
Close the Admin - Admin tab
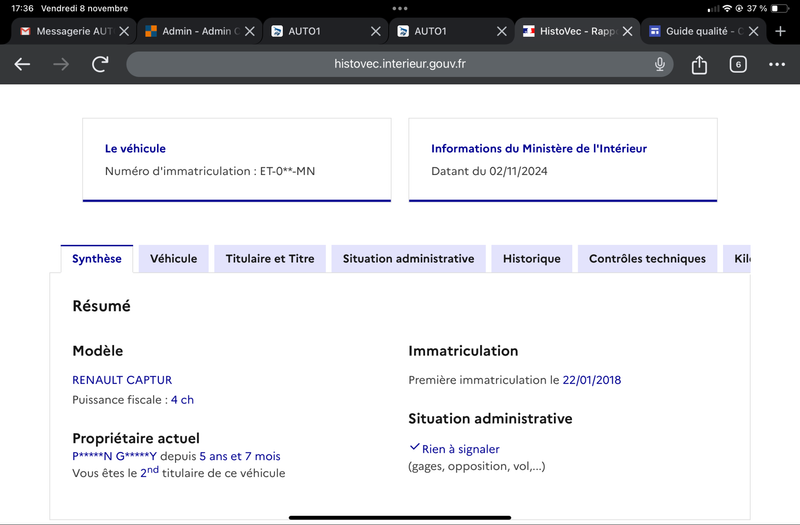(x=250, y=32)
